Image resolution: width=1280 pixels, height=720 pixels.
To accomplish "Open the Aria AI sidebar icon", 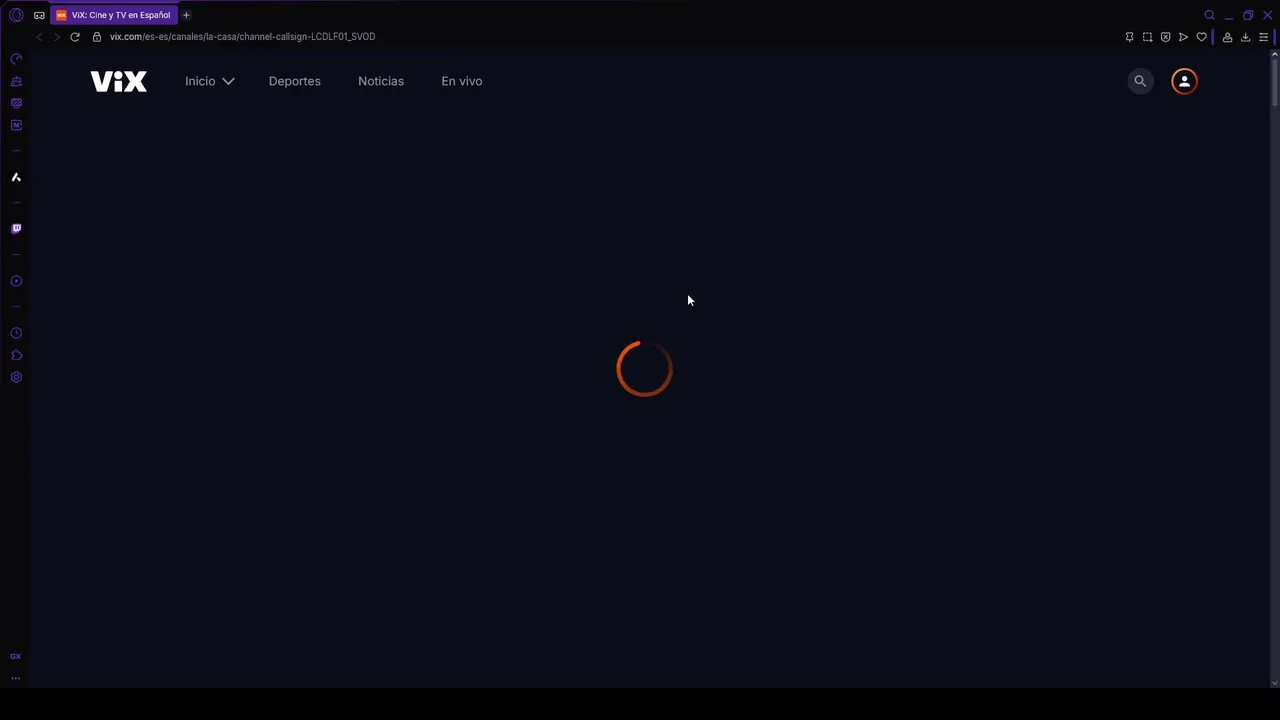I will click(16, 177).
